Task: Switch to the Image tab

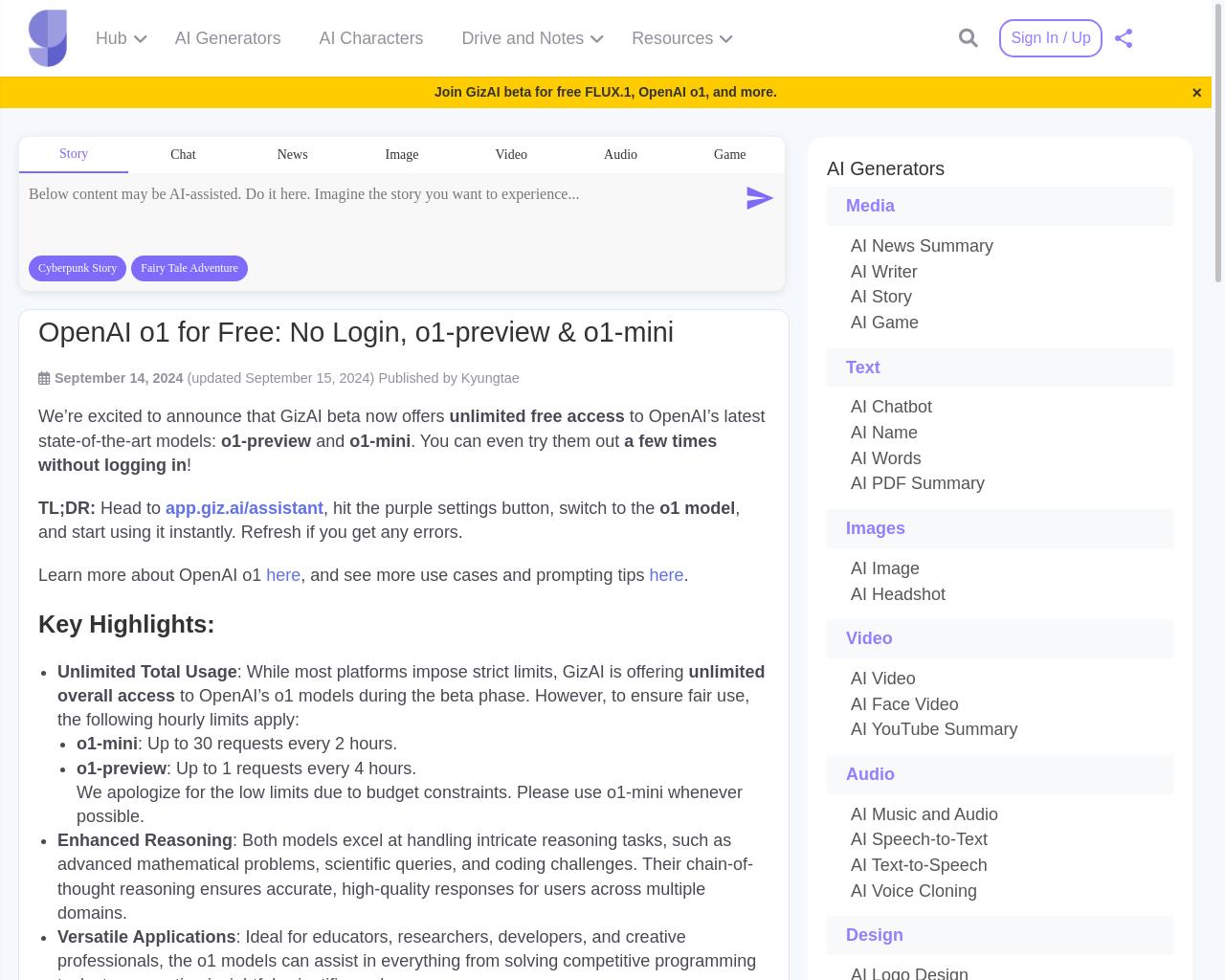Action: pos(402,154)
